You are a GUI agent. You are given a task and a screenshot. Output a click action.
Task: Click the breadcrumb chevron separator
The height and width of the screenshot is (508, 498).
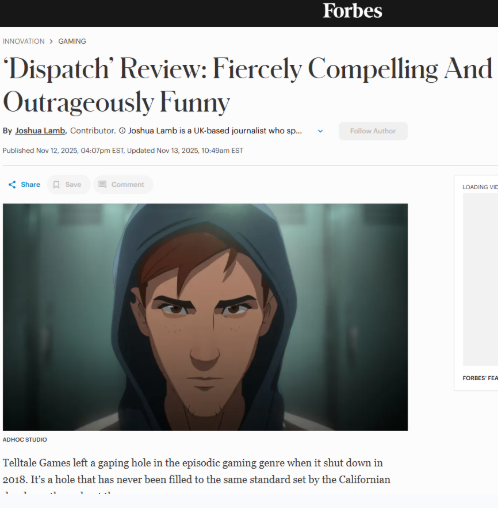[x=51, y=41]
